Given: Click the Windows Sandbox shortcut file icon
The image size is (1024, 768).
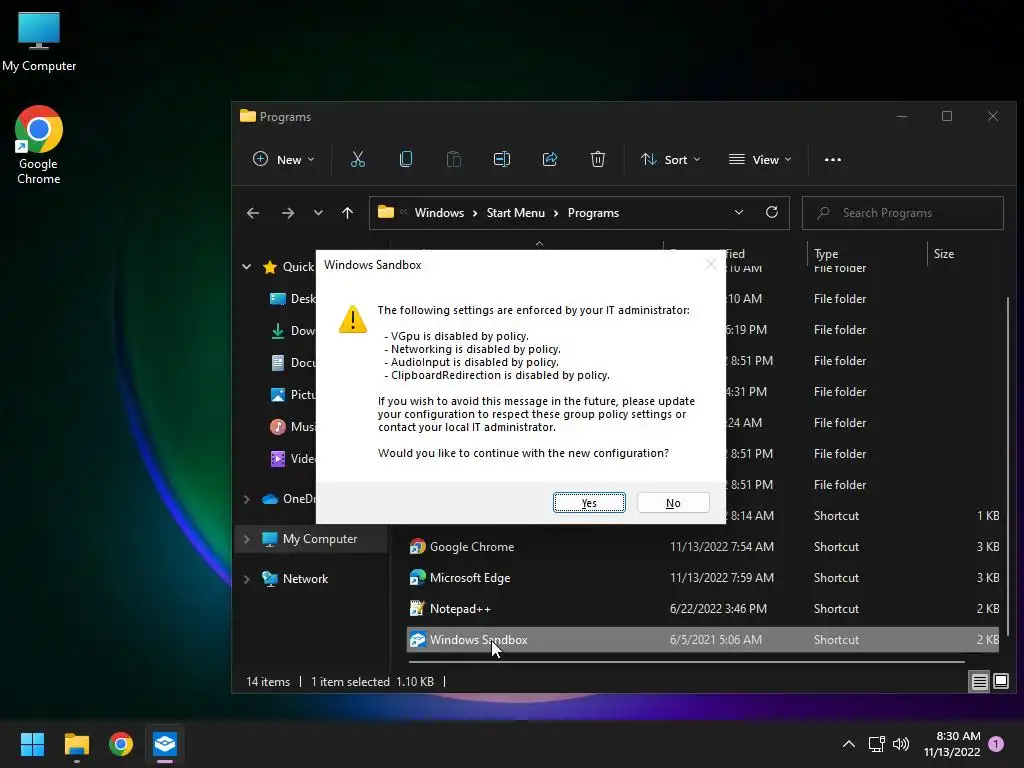Looking at the screenshot, I should [x=417, y=640].
